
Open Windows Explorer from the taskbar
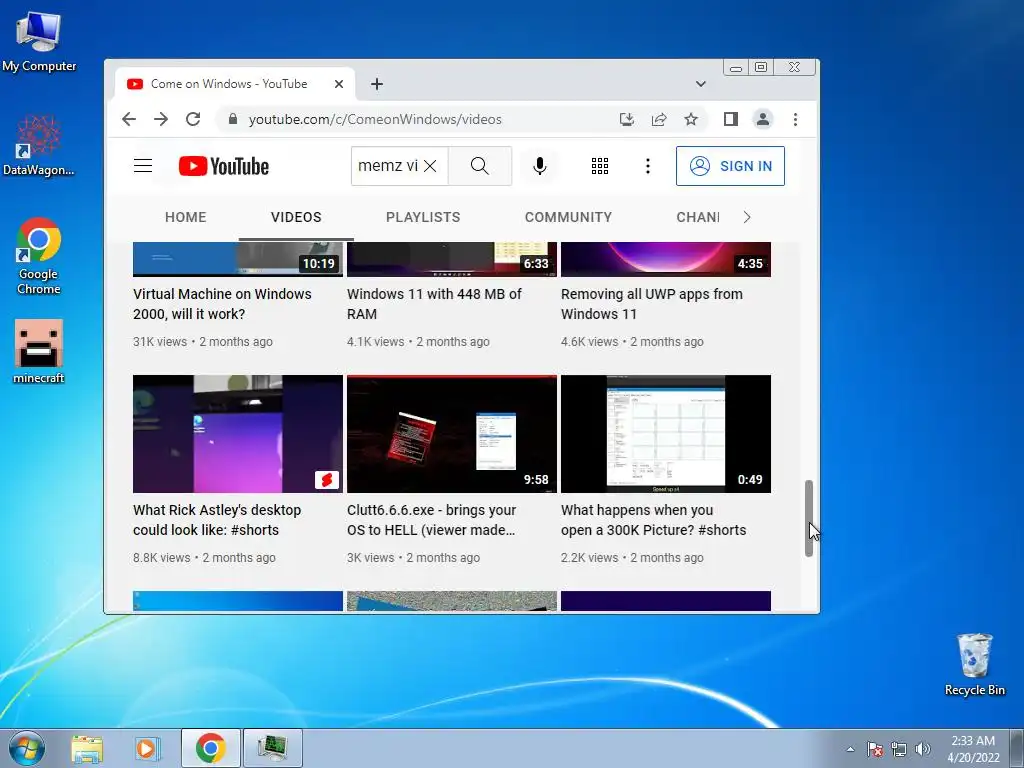tap(87, 748)
